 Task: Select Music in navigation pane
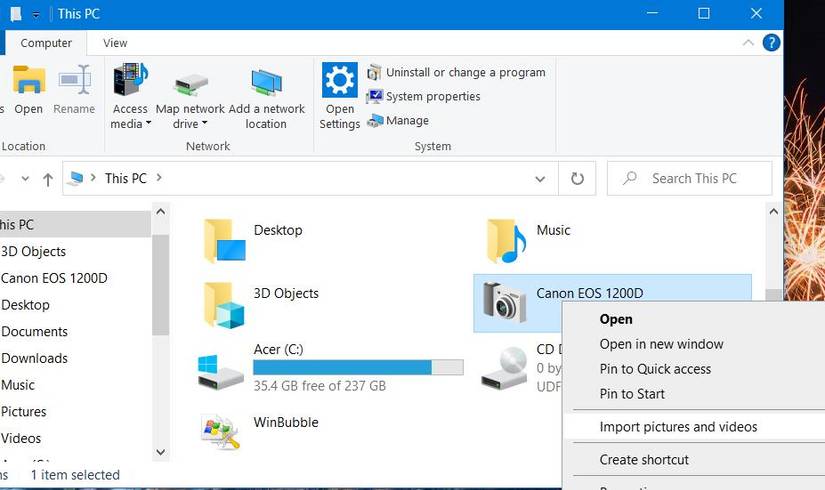(x=18, y=385)
